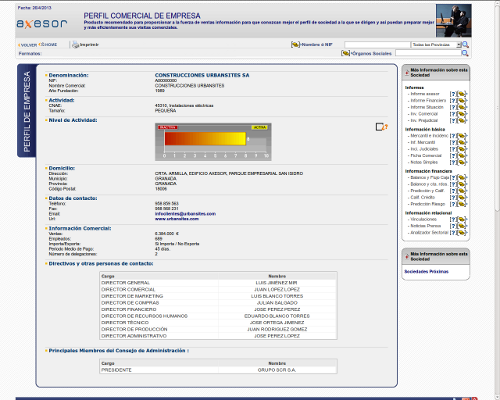Click the coin icon for Calif. Crédito
The height and width of the screenshot is (400, 500).
461,198
